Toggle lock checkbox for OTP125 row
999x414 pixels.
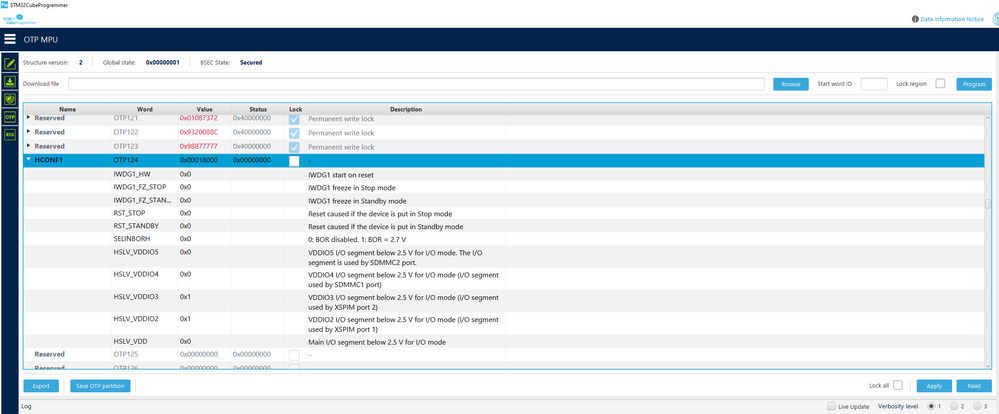pyautogui.click(x=294, y=355)
